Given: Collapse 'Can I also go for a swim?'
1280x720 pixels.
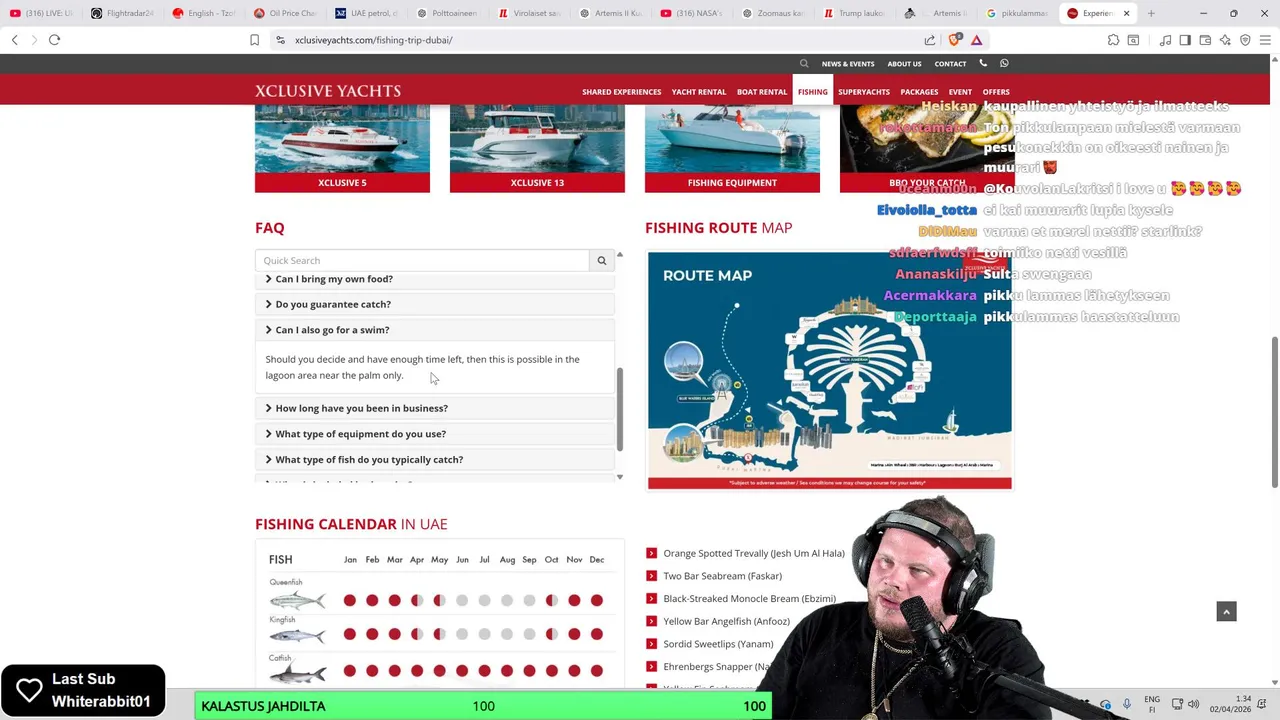Looking at the screenshot, I should point(434,330).
